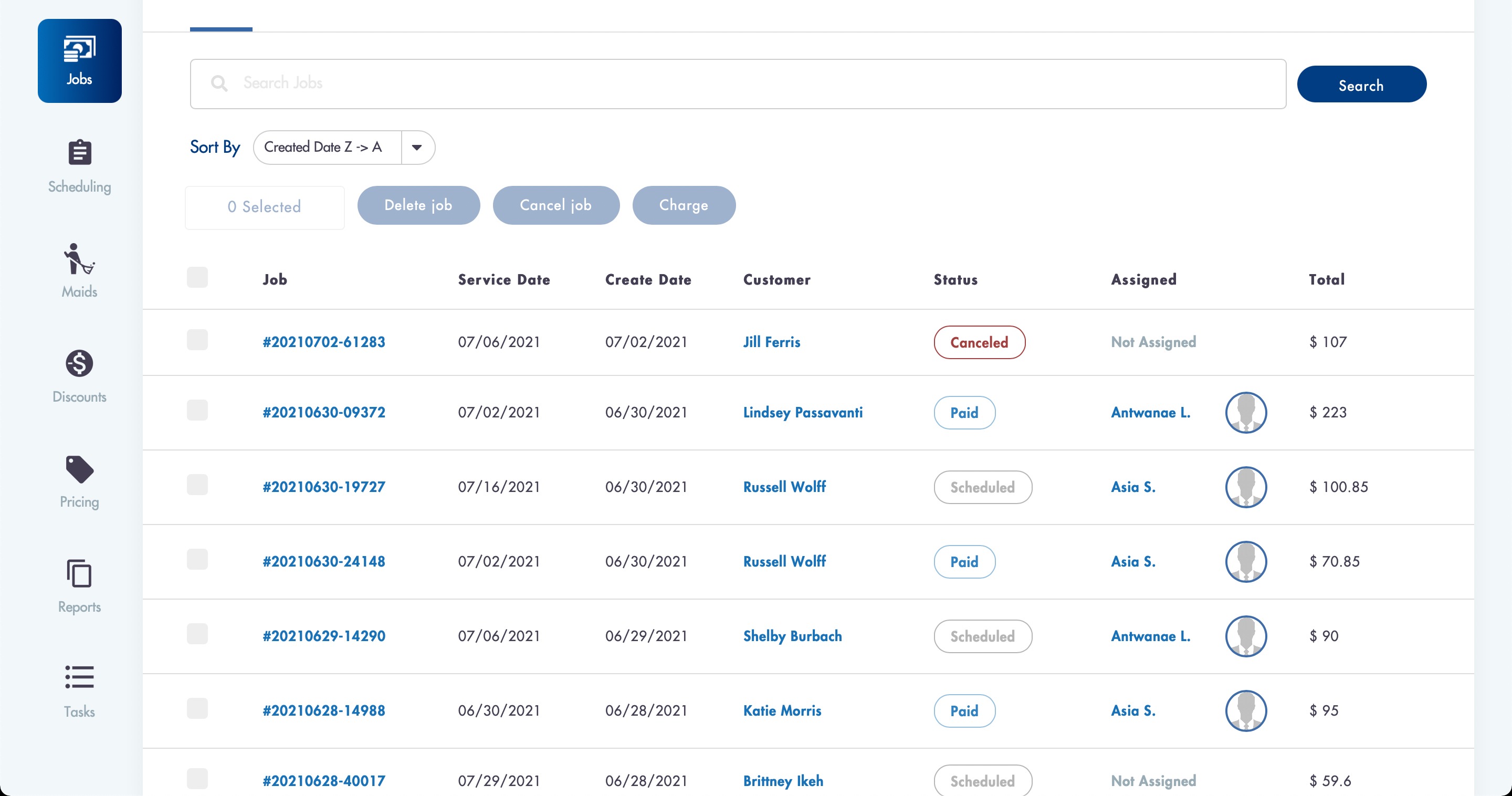1512x796 pixels.
Task: Open job #20210702-61283
Action: coord(324,342)
